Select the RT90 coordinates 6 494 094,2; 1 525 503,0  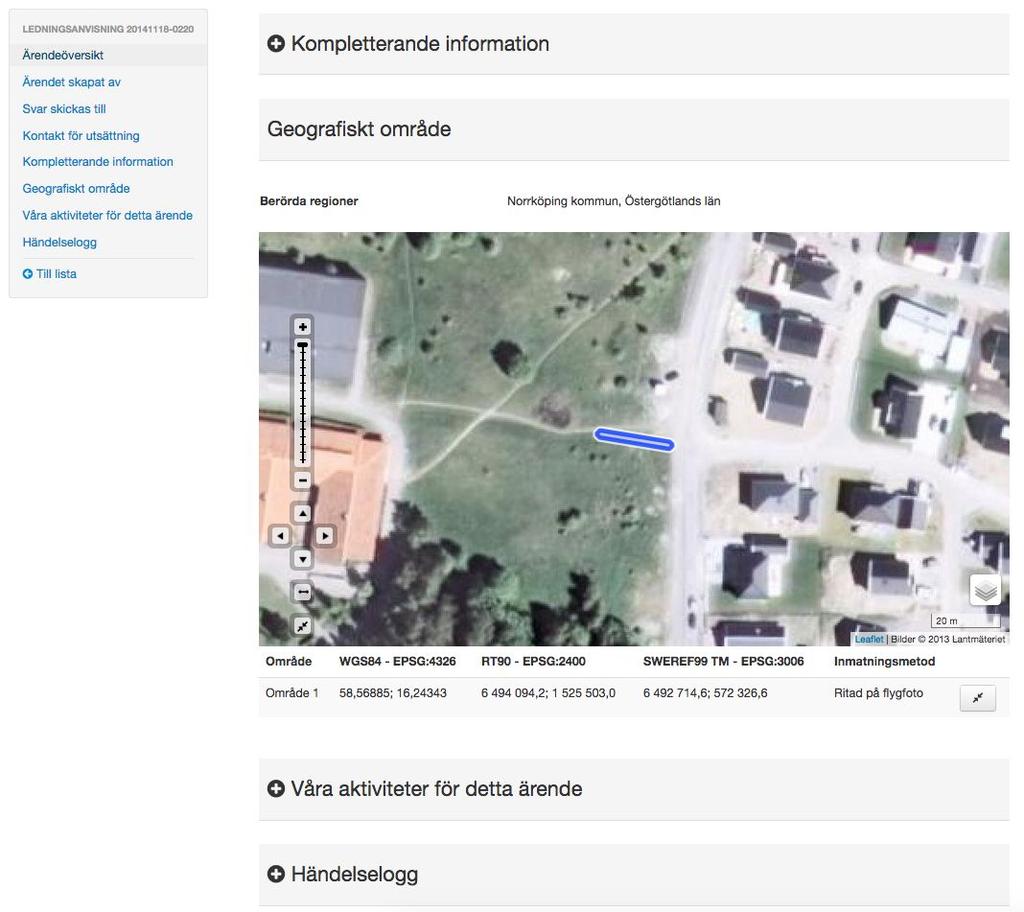click(x=548, y=692)
